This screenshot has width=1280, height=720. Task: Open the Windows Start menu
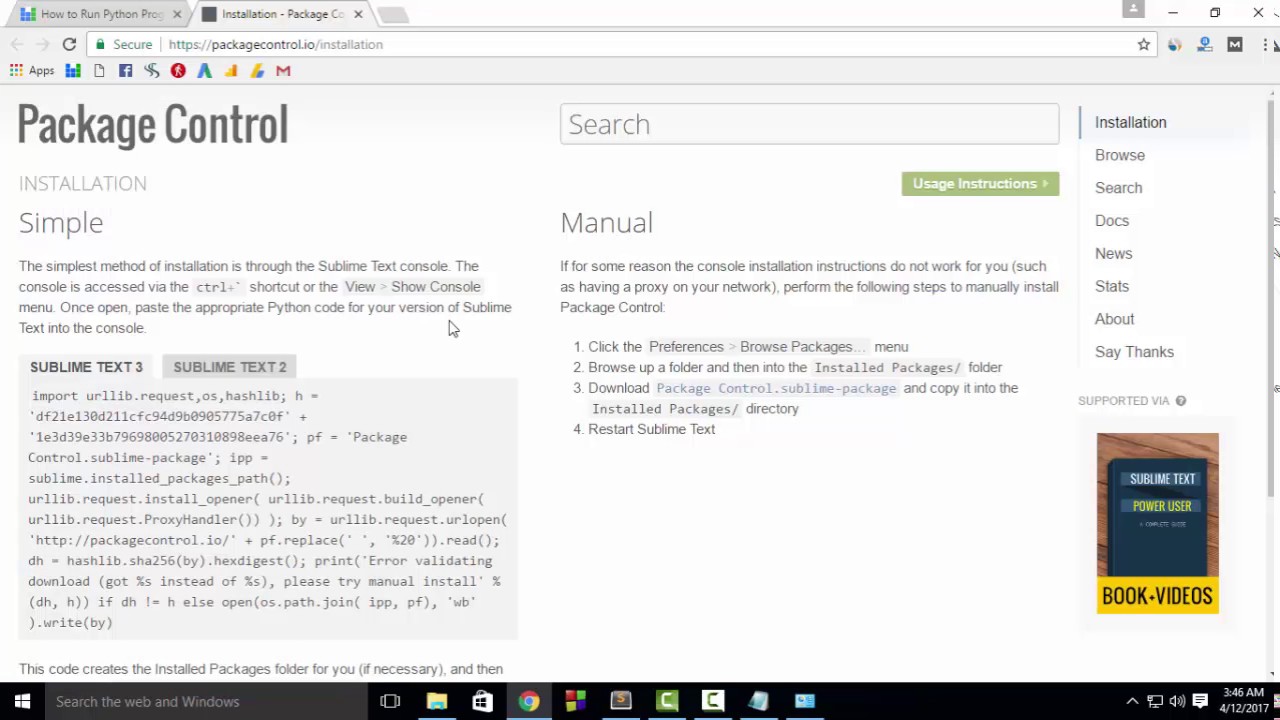pos(22,701)
